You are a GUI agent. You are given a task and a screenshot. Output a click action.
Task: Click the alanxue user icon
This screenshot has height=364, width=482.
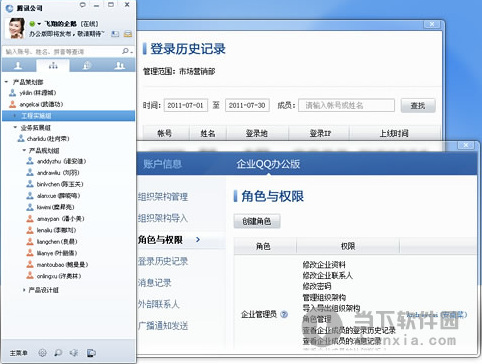pyautogui.click(x=30, y=195)
